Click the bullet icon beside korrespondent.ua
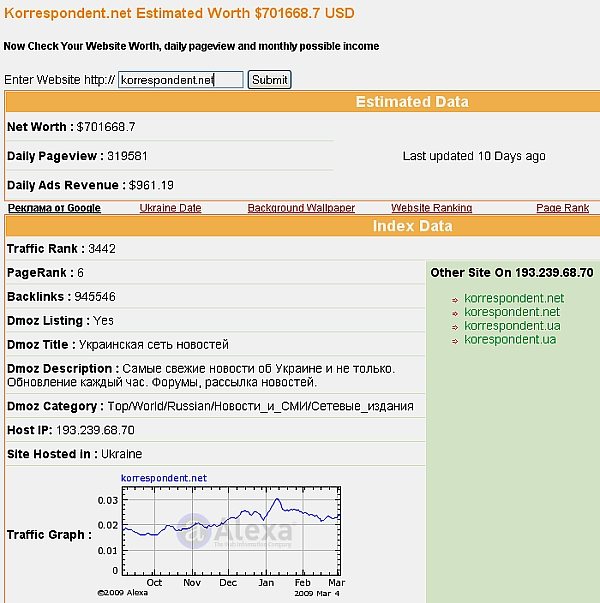 454,326
